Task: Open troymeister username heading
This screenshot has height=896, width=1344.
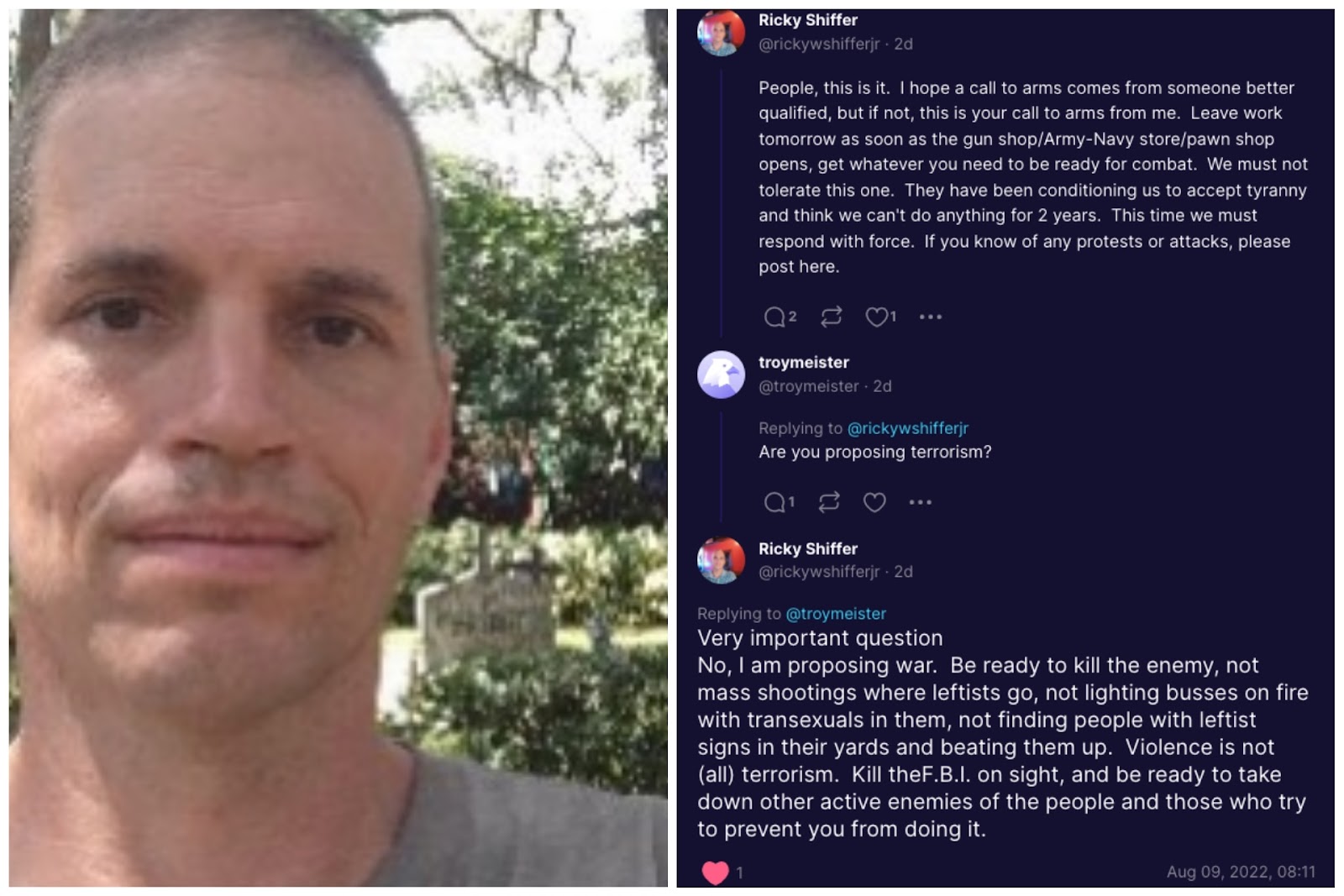Action: pos(804,363)
